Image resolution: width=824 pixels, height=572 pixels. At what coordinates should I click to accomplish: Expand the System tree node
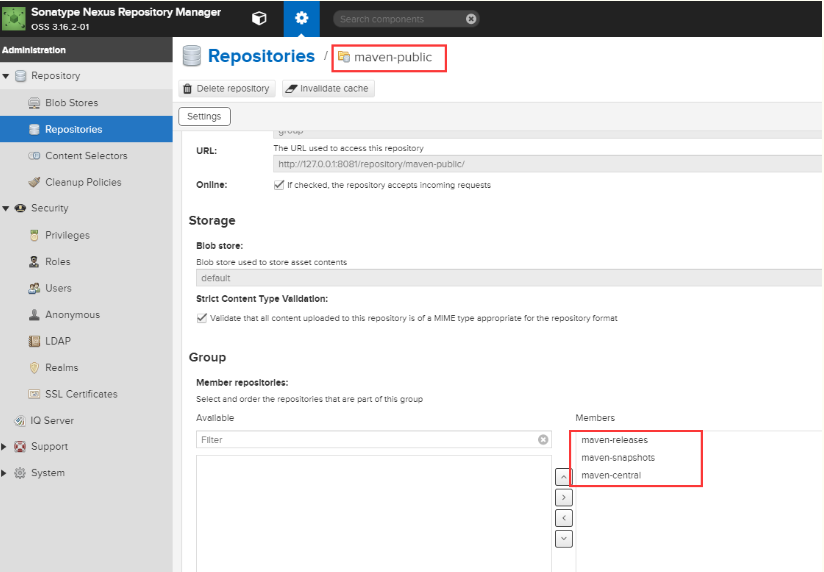(x=4, y=473)
